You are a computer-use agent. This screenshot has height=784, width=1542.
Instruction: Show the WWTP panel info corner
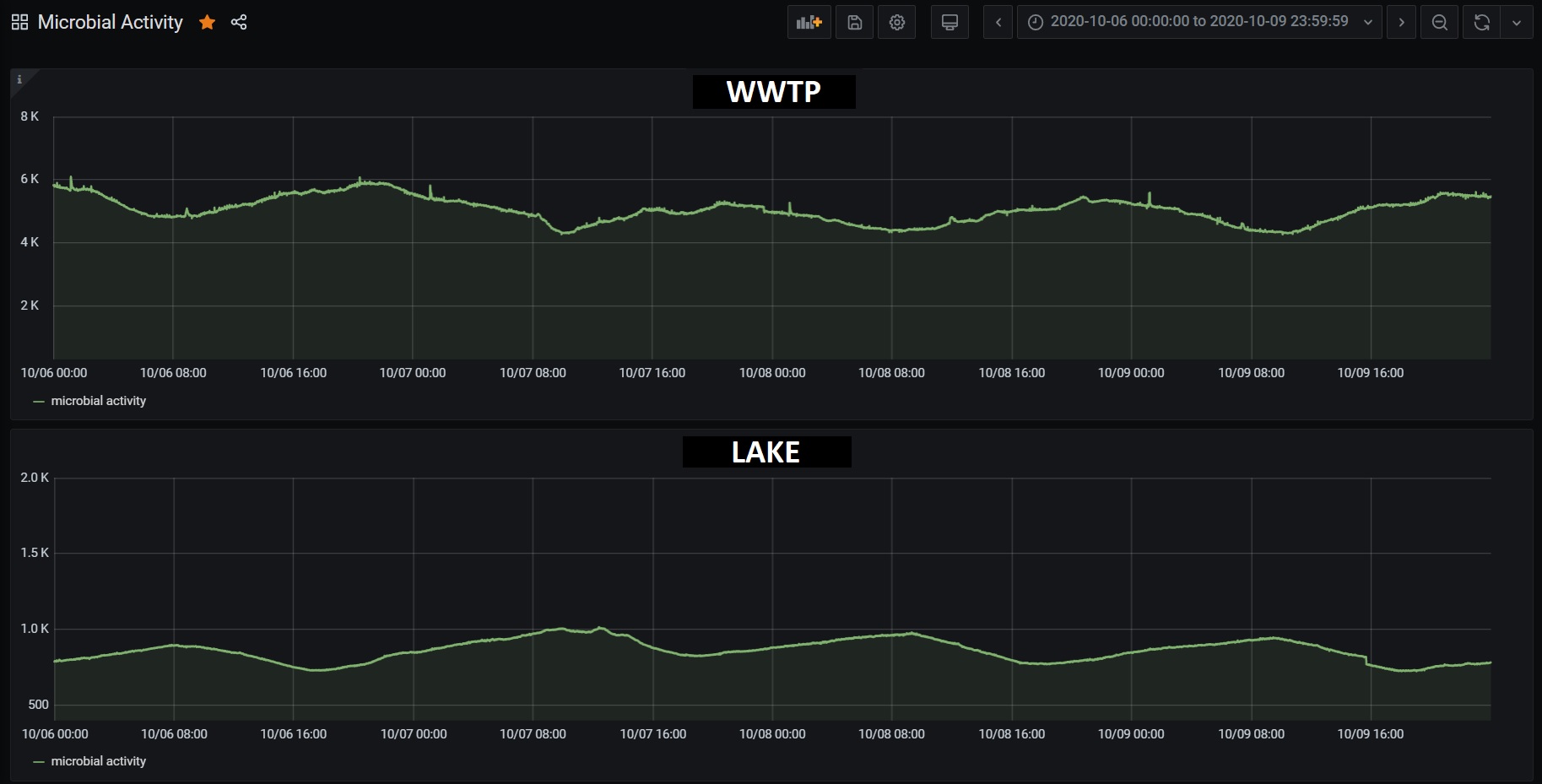click(x=19, y=79)
